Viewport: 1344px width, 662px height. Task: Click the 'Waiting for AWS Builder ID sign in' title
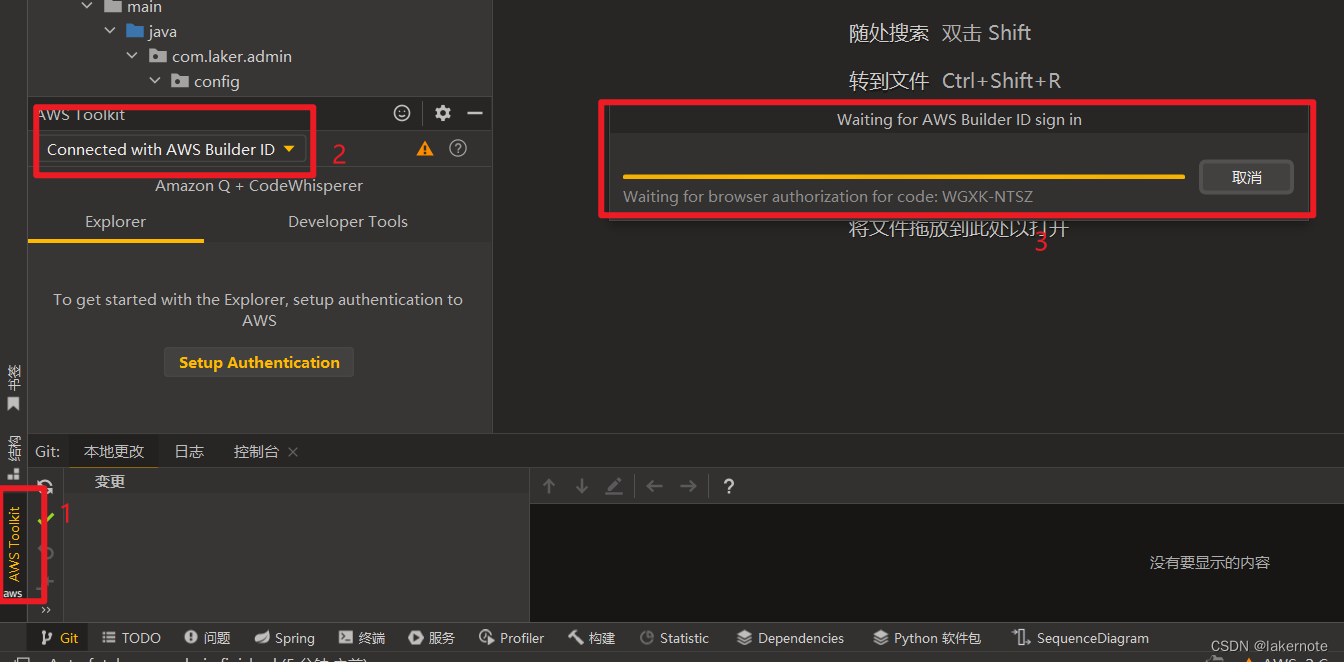tap(959, 120)
